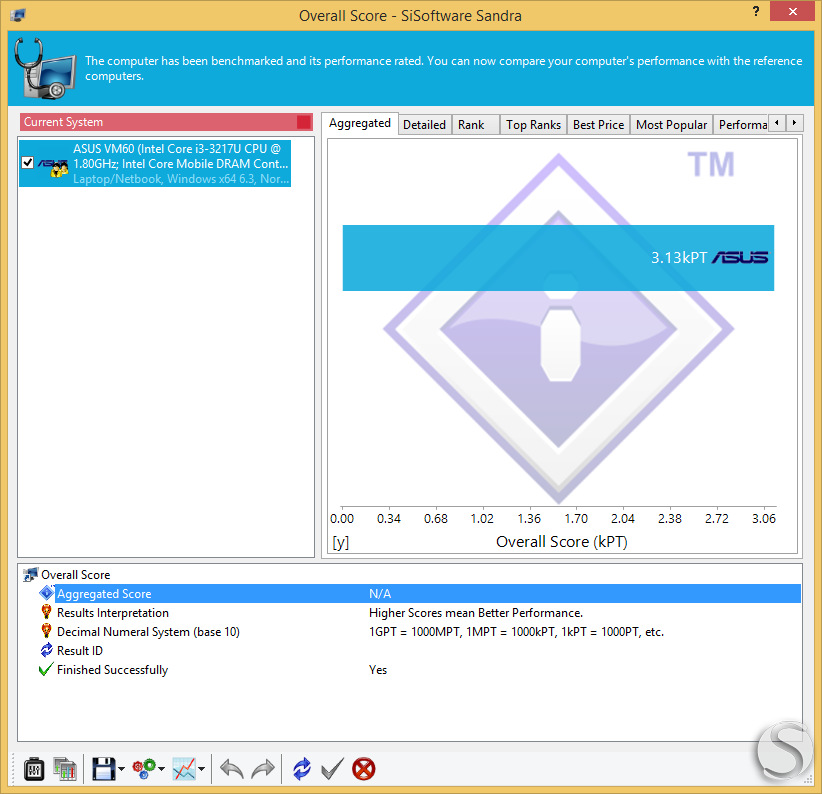Open dropdown arrow beside the chart icon
Viewport: 822px width, 794px height.
click(201, 769)
